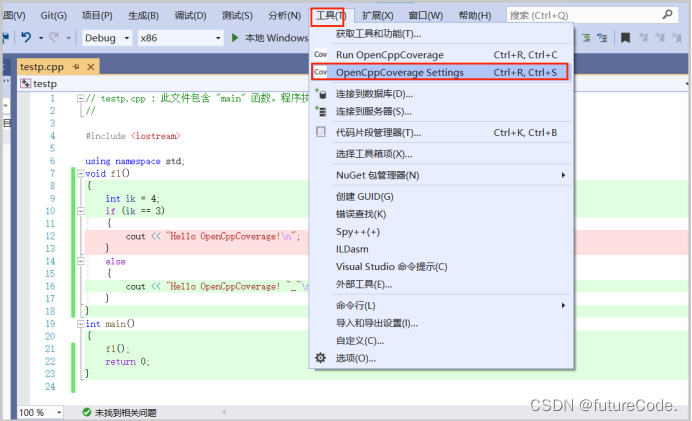Image resolution: width=692 pixels, height=421 pixels.
Task: Click the Cov icon beside OpenCppCoverage Settings
Action: pos(320,72)
